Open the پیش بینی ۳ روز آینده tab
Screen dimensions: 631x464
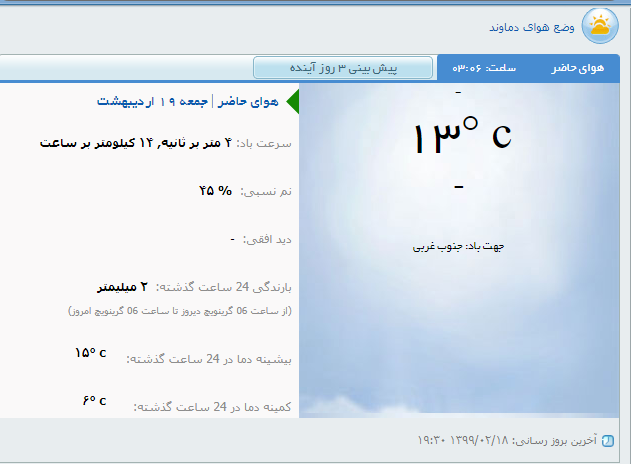point(343,68)
